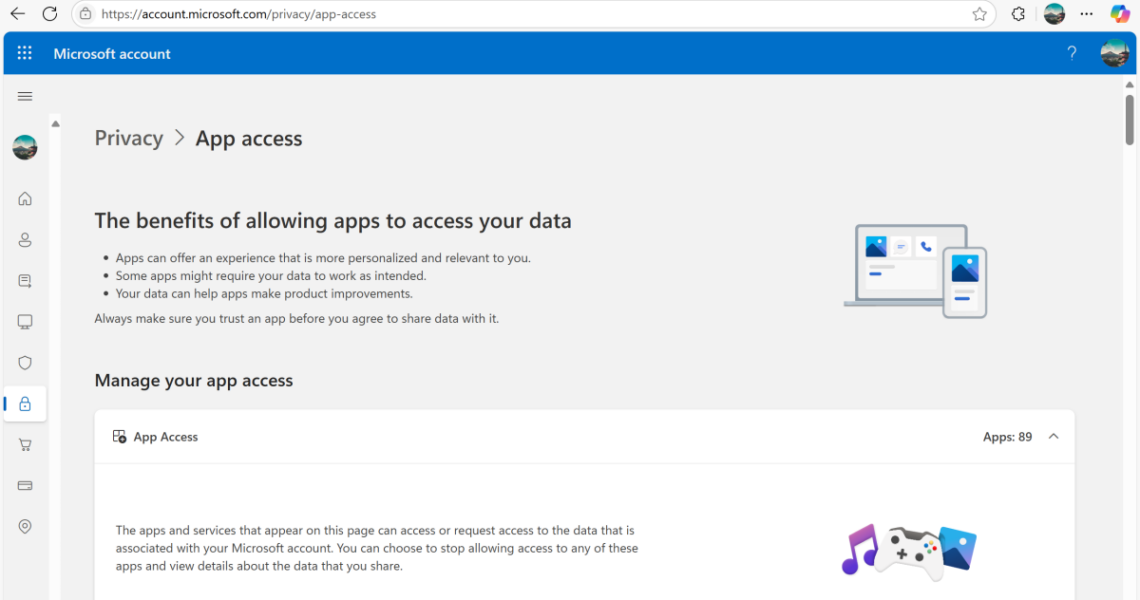Open the Home icon in sidebar
The height and width of the screenshot is (600, 1140).
25,199
